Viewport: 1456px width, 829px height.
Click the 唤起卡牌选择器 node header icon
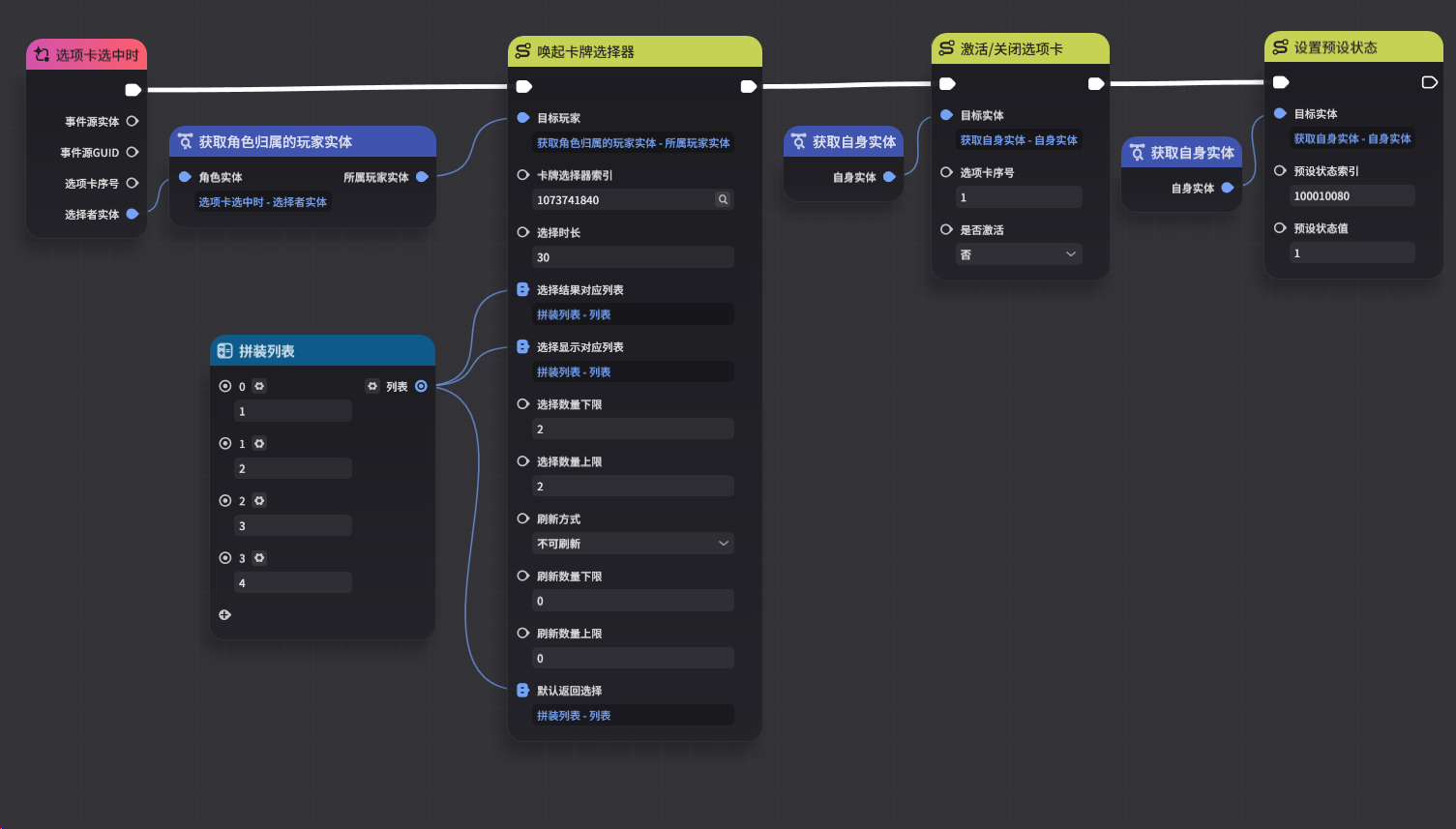click(x=522, y=51)
